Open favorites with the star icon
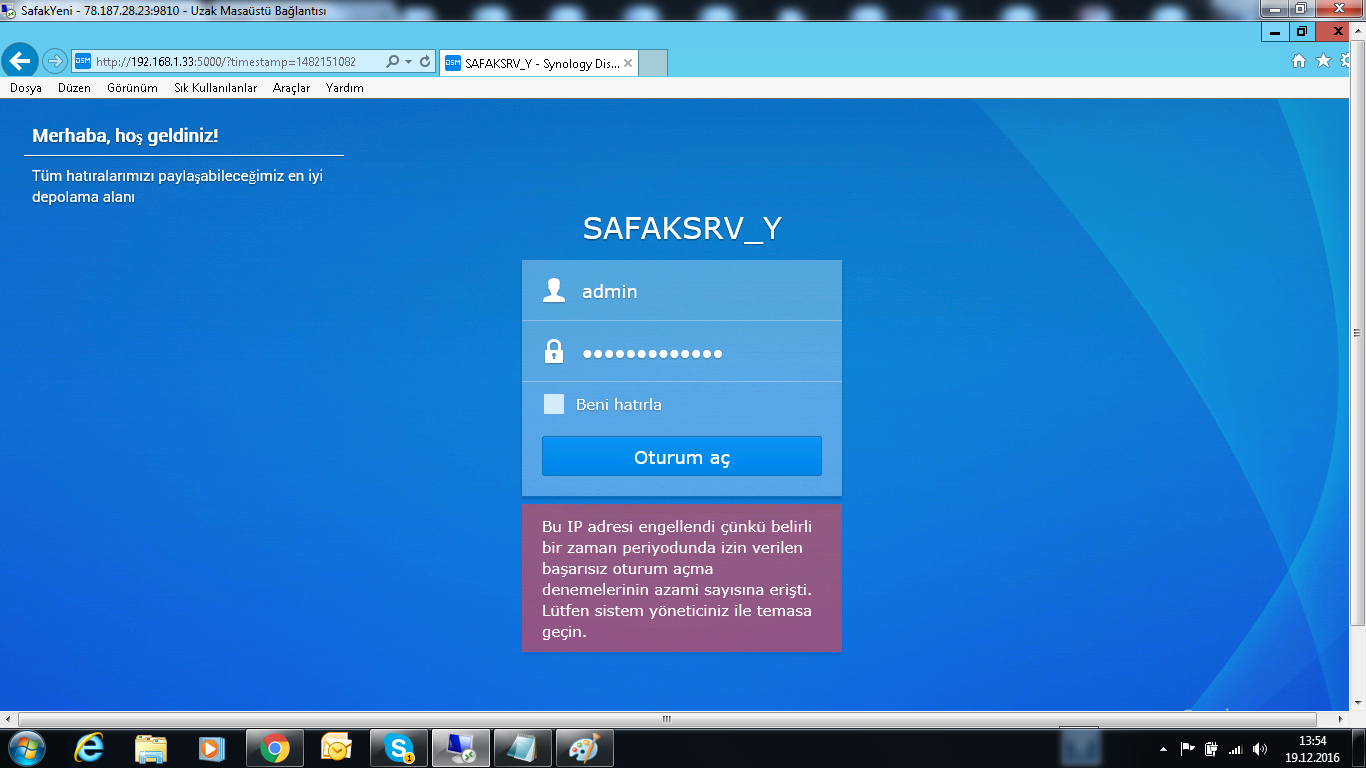Viewport: 1366px width, 768px height. (x=1323, y=61)
